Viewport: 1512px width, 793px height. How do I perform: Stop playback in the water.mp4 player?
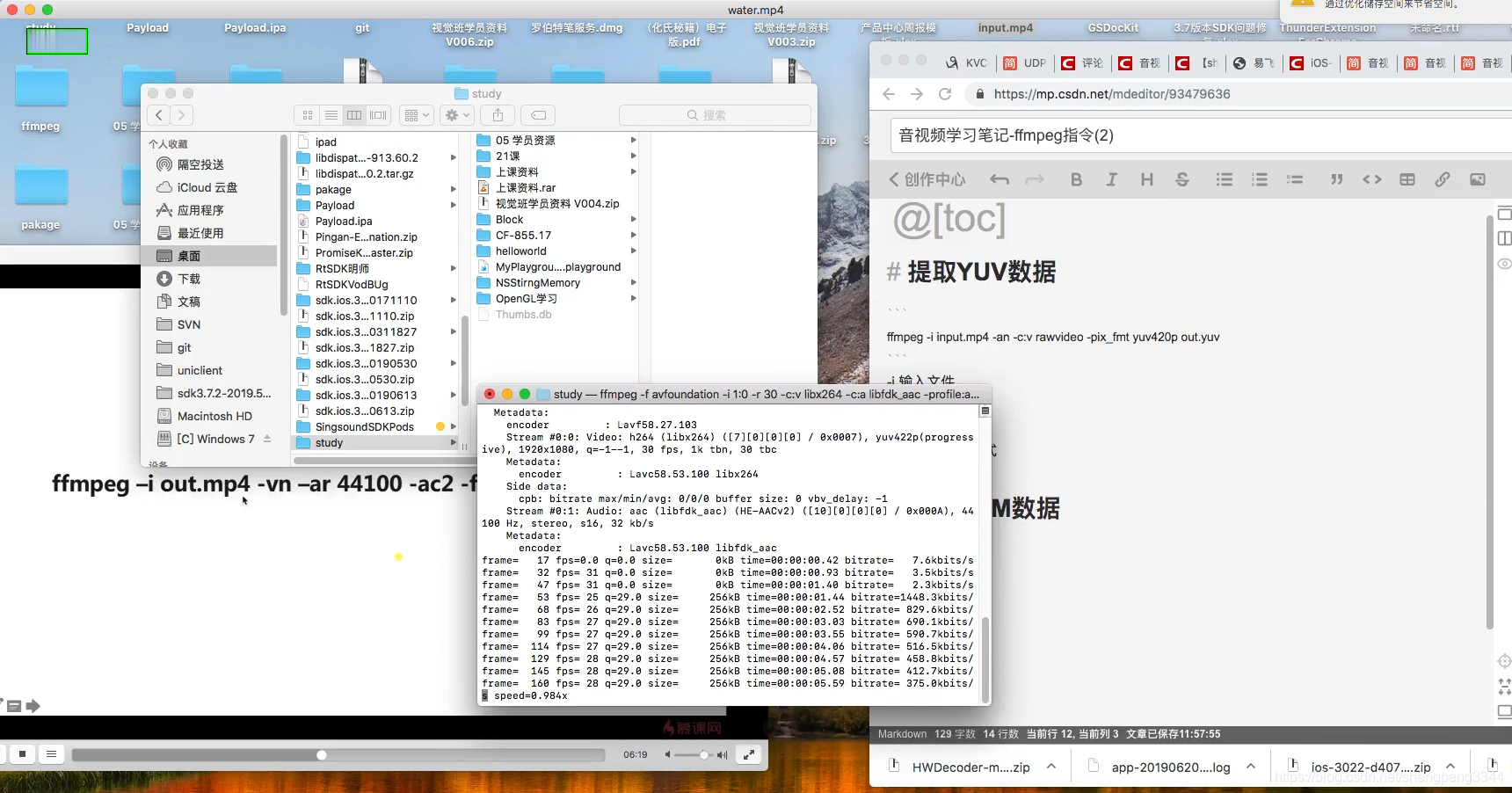pos(22,753)
